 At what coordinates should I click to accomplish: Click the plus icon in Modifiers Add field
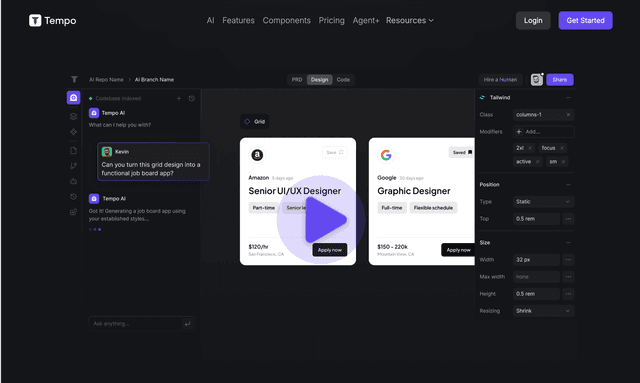[519, 131]
